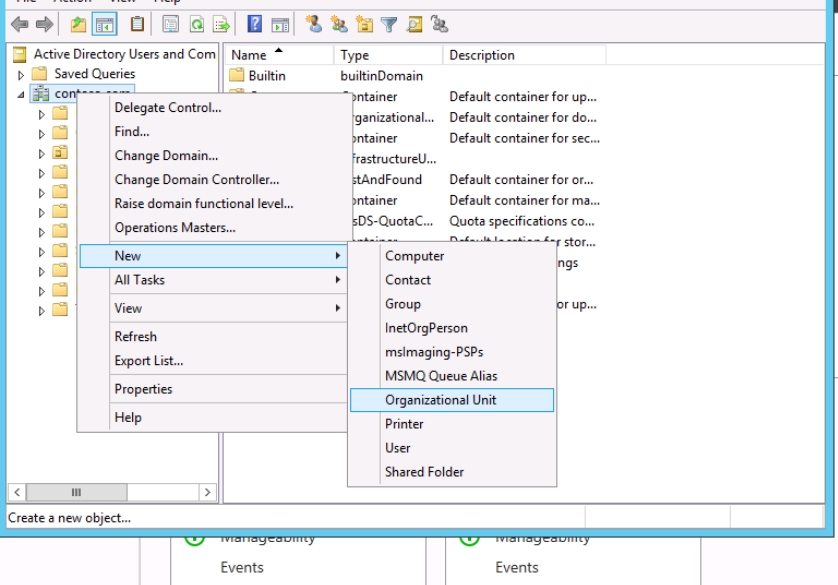Click the contoso domain icon in tree
This screenshot has height=585, width=838.
(x=41, y=94)
